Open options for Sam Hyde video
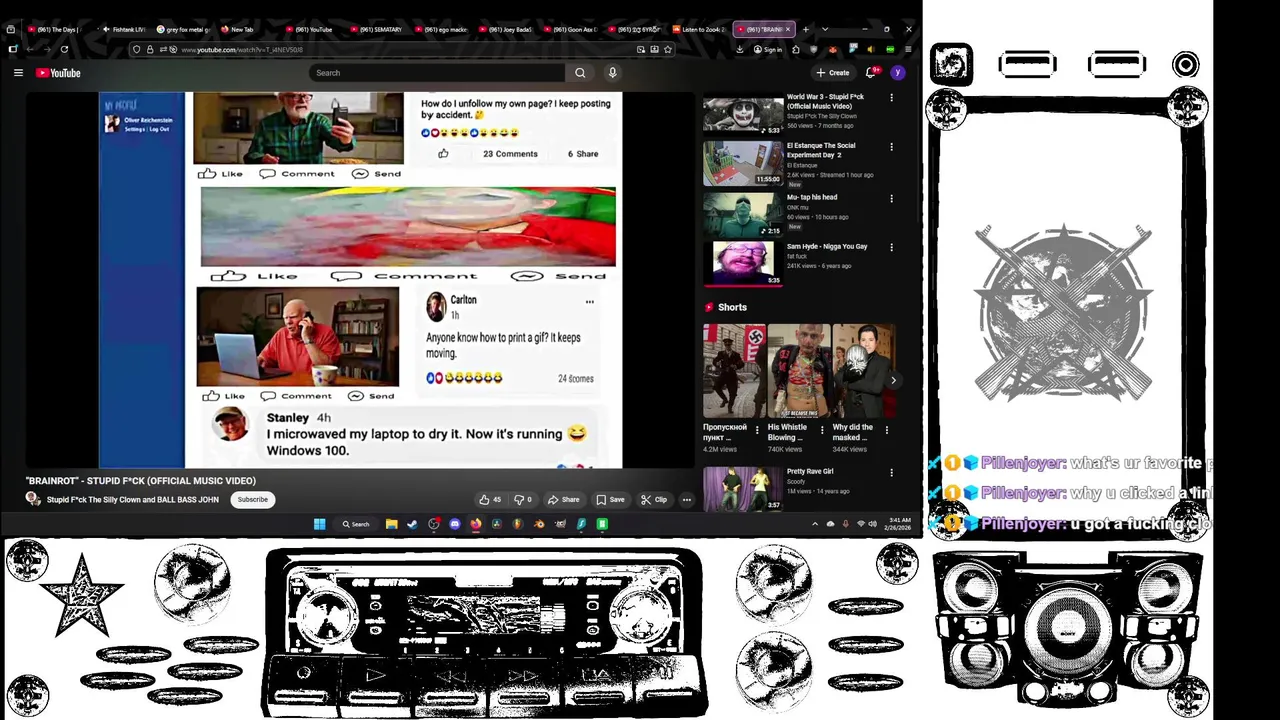This screenshot has width=1280, height=720. [891, 247]
